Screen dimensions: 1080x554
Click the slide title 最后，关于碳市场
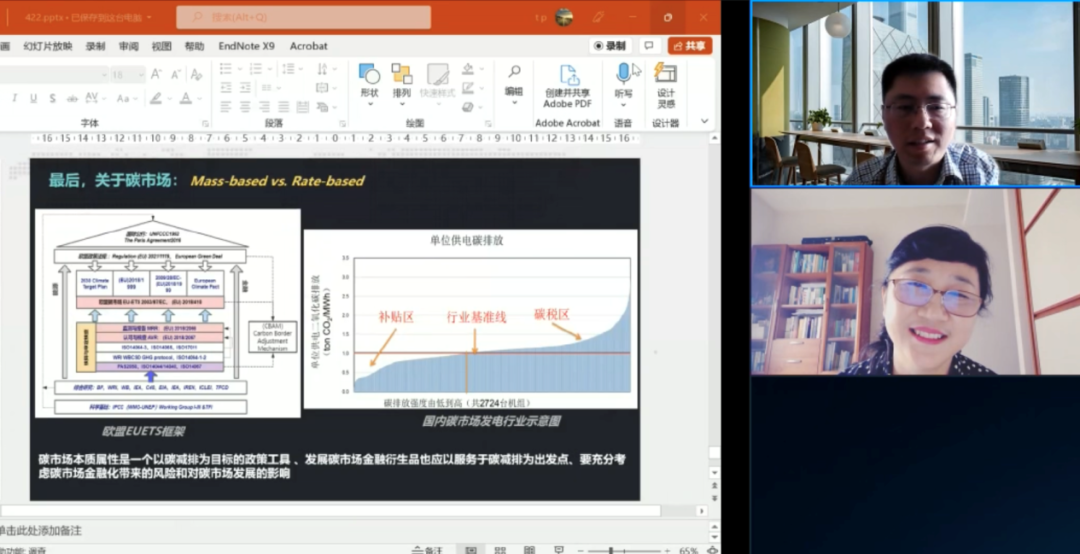point(114,181)
